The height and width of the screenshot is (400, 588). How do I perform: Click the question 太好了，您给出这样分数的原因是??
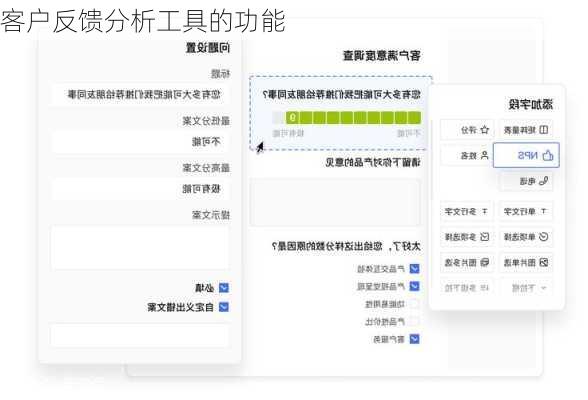(x=346, y=246)
